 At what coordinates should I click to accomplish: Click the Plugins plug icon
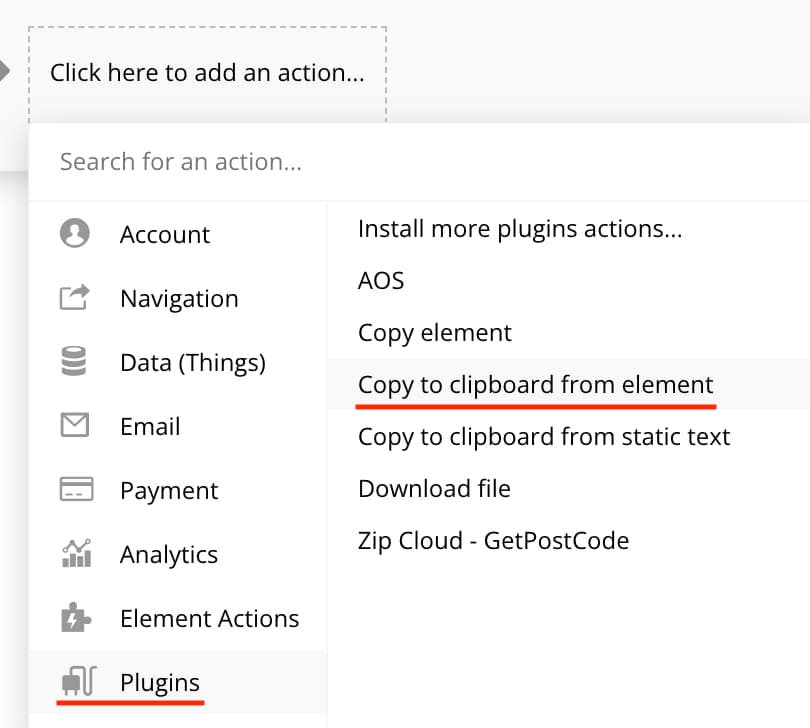pyautogui.click(x=79, y=681)
